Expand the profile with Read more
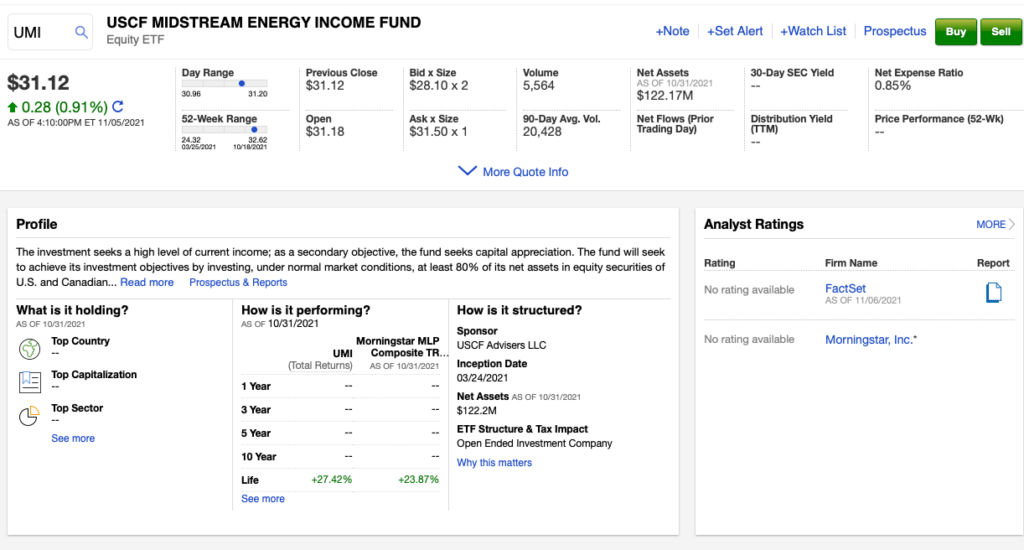 click(147, 282)
